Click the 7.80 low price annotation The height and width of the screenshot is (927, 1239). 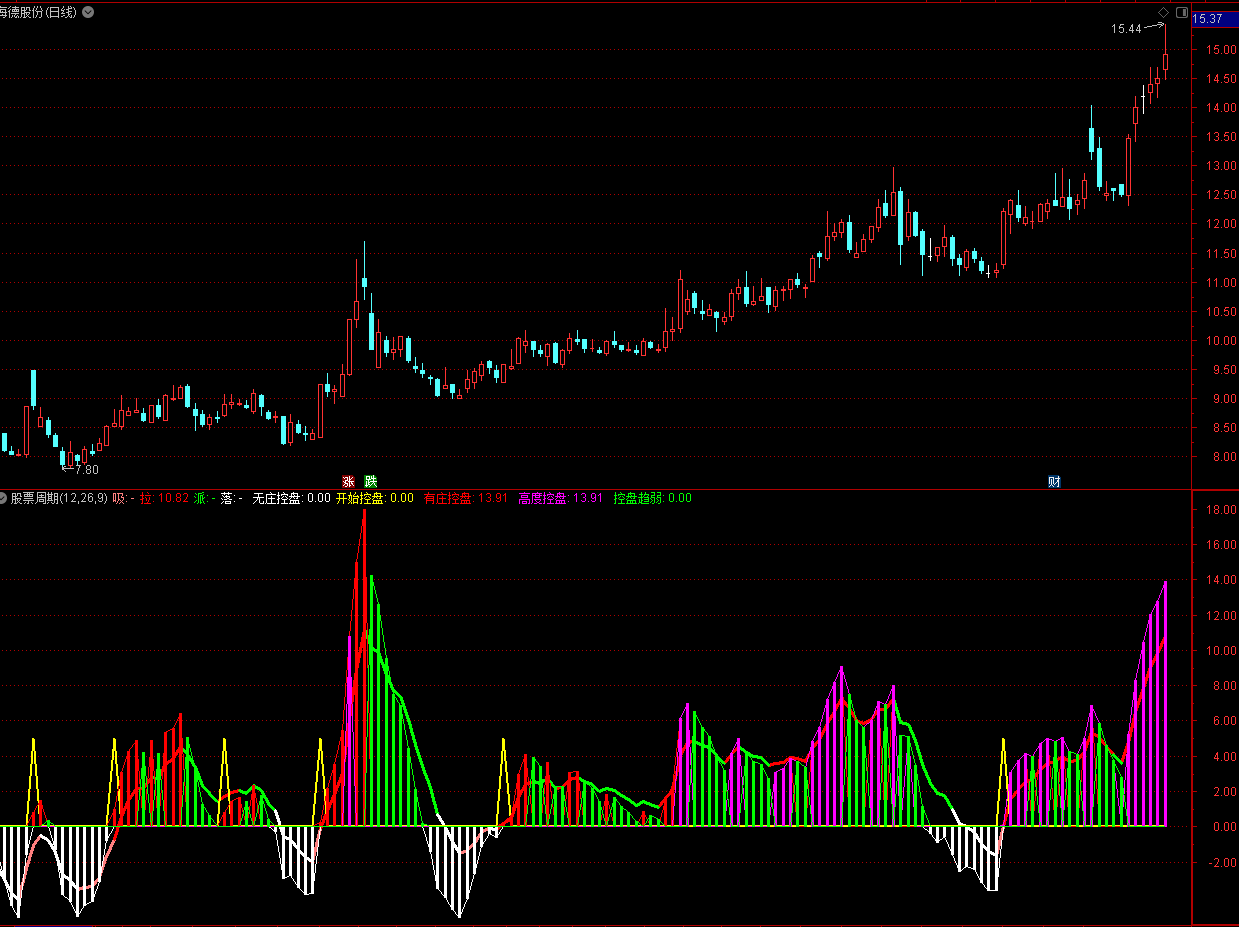coord(87,469)
